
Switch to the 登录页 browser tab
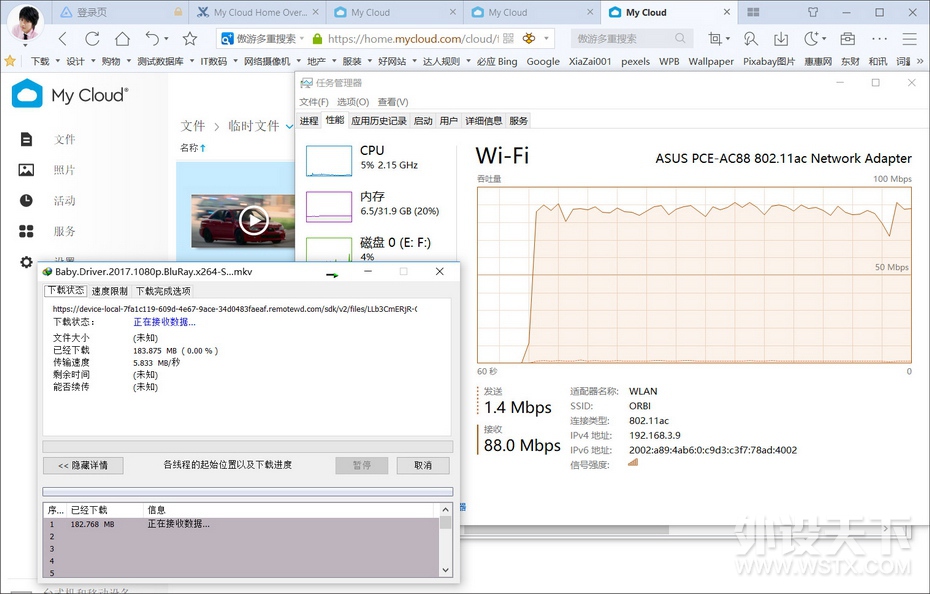(120, 12)
